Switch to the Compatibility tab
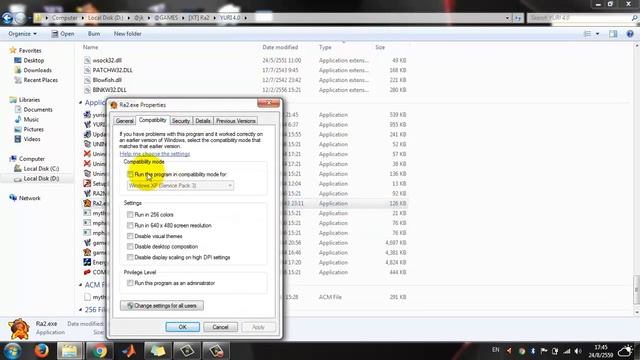 point(153,120)
